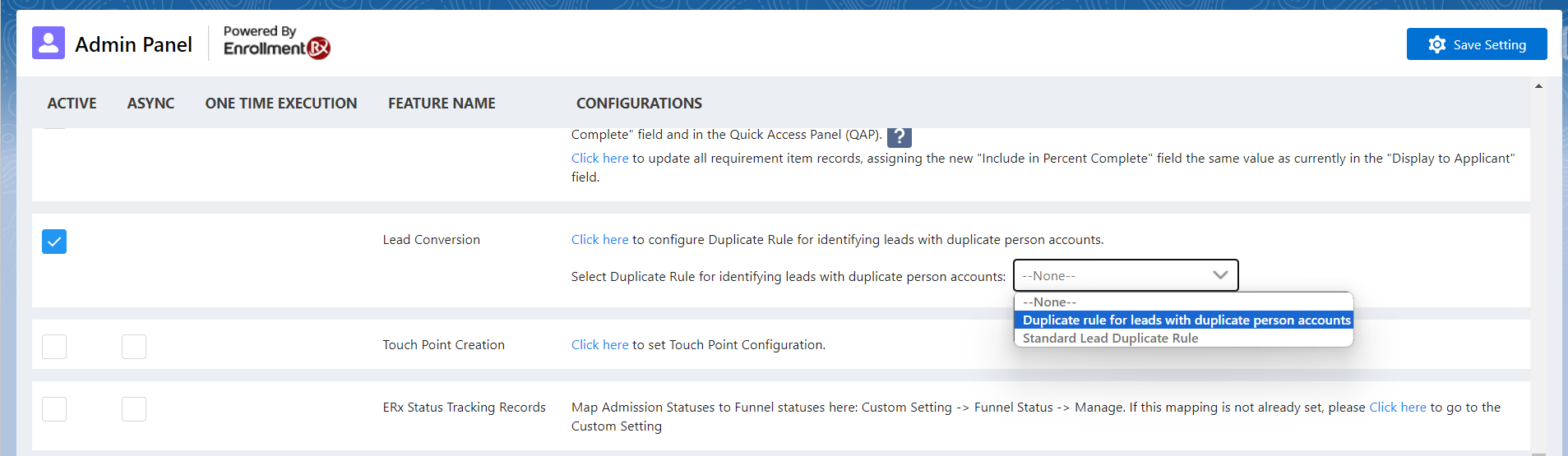Image resolution: width=1568 pixels, height=456 pixels.
Task: Pick Standard Lead Duplicate Rule option
Action: [1110, 339]
